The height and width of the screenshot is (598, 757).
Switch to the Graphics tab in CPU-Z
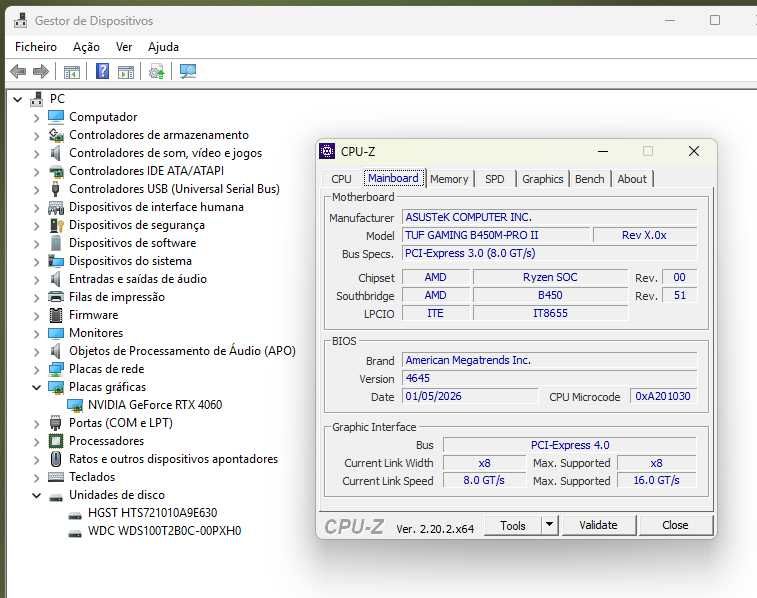tap(543, 179)
